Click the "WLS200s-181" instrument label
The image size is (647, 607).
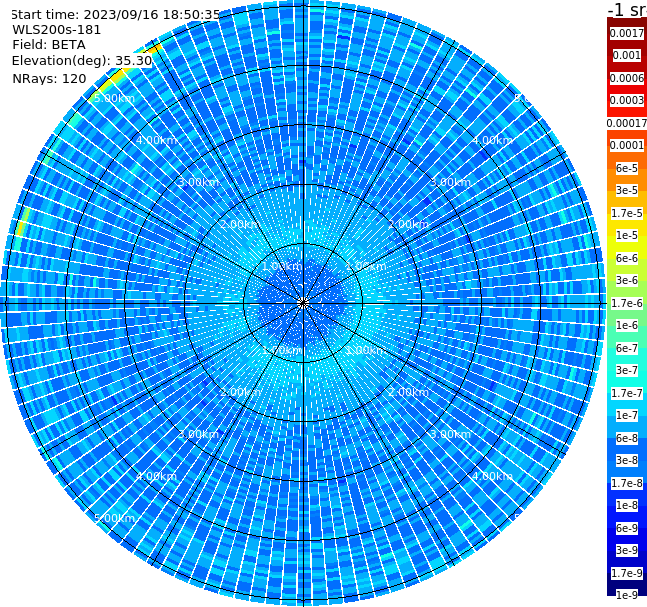click(56, 30)
